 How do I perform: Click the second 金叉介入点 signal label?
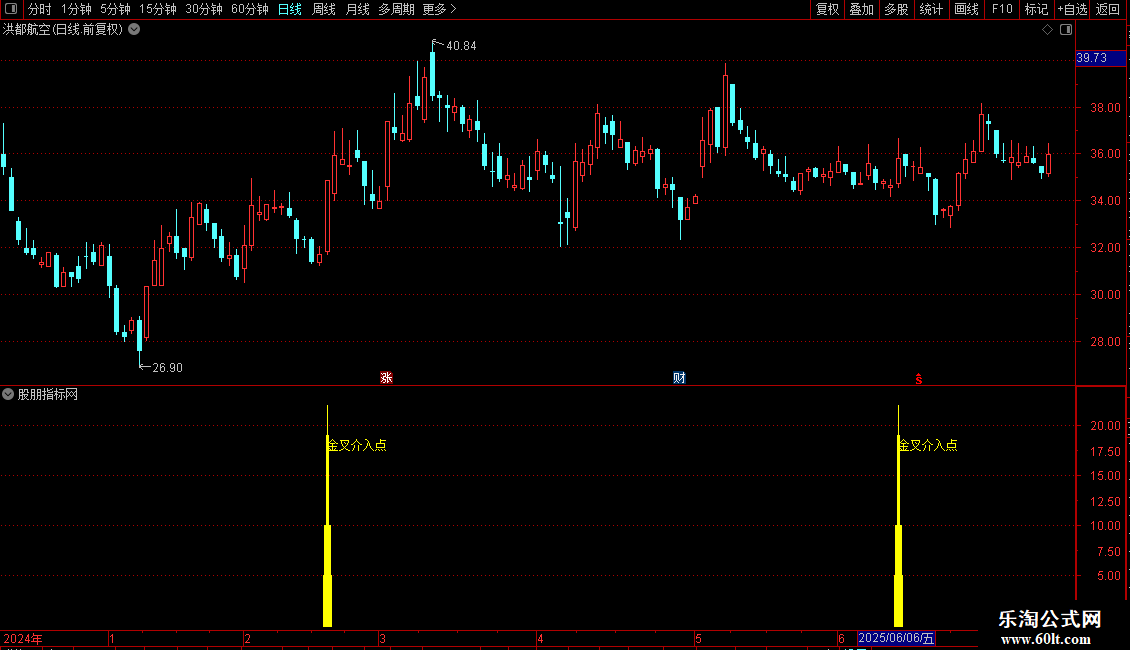(x=927, y=445)
